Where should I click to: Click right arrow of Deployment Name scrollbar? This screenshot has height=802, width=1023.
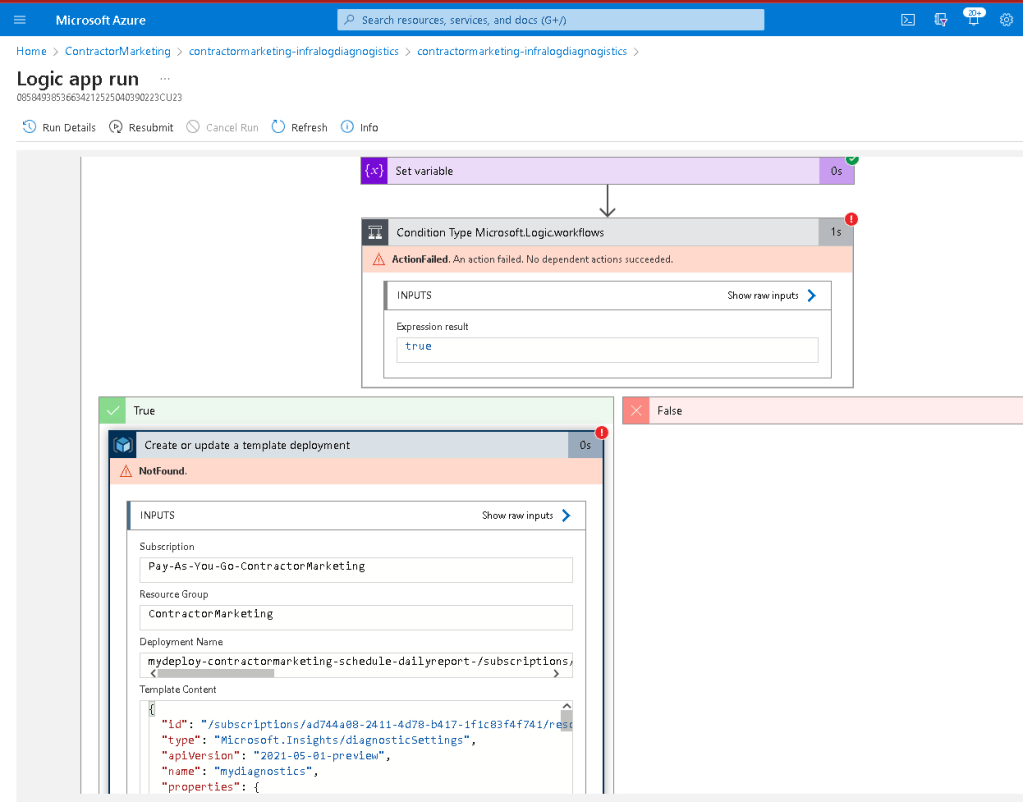(557, 673)
